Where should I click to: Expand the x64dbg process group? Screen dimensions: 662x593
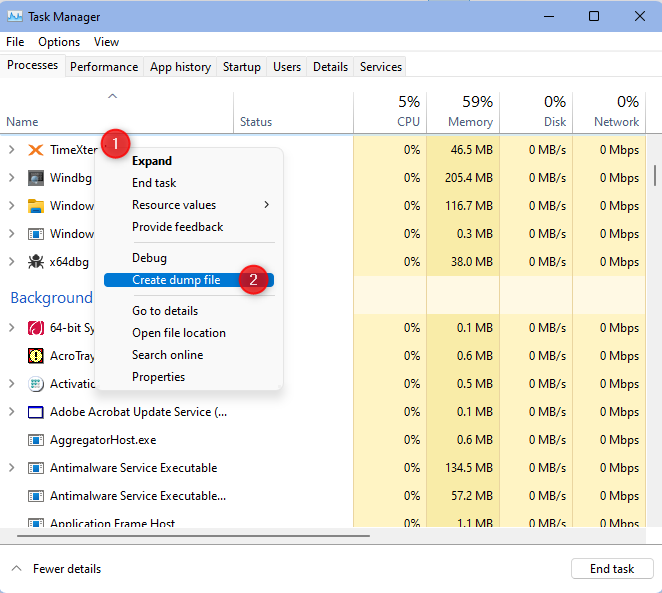pyautogui.click(x=12, y=262)
